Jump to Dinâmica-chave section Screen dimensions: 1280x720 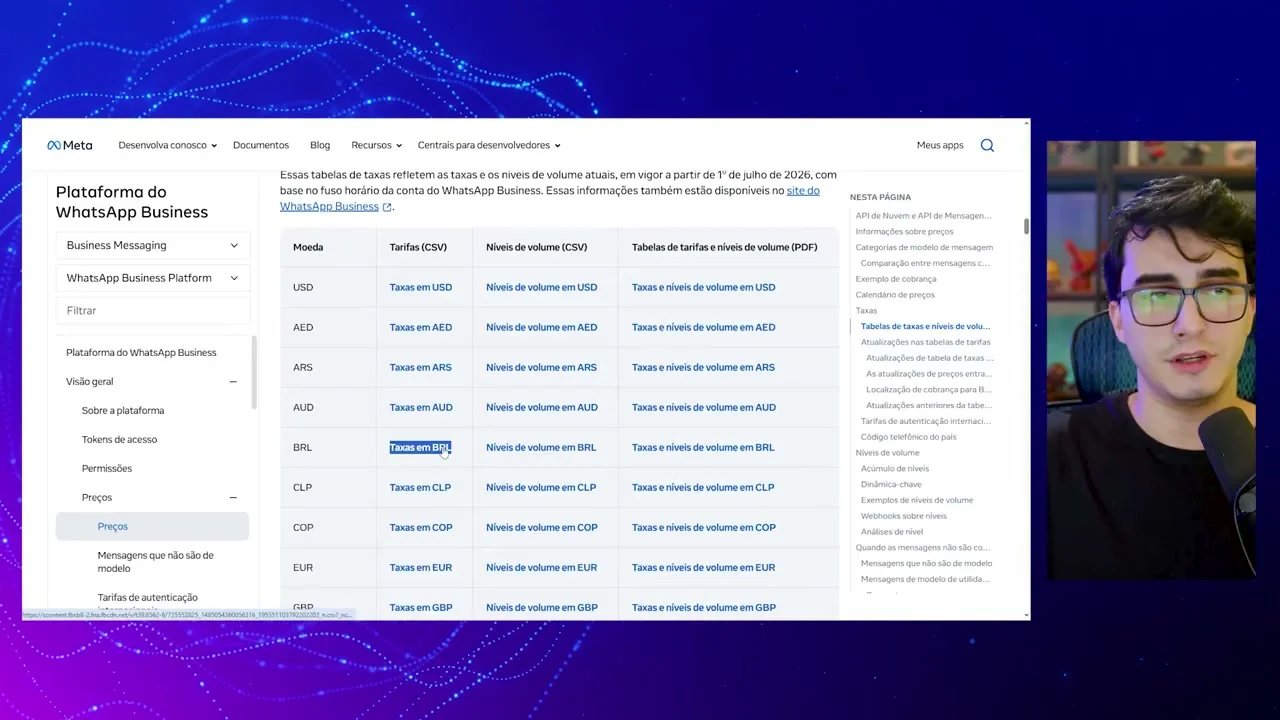click(x=891, y=484)
